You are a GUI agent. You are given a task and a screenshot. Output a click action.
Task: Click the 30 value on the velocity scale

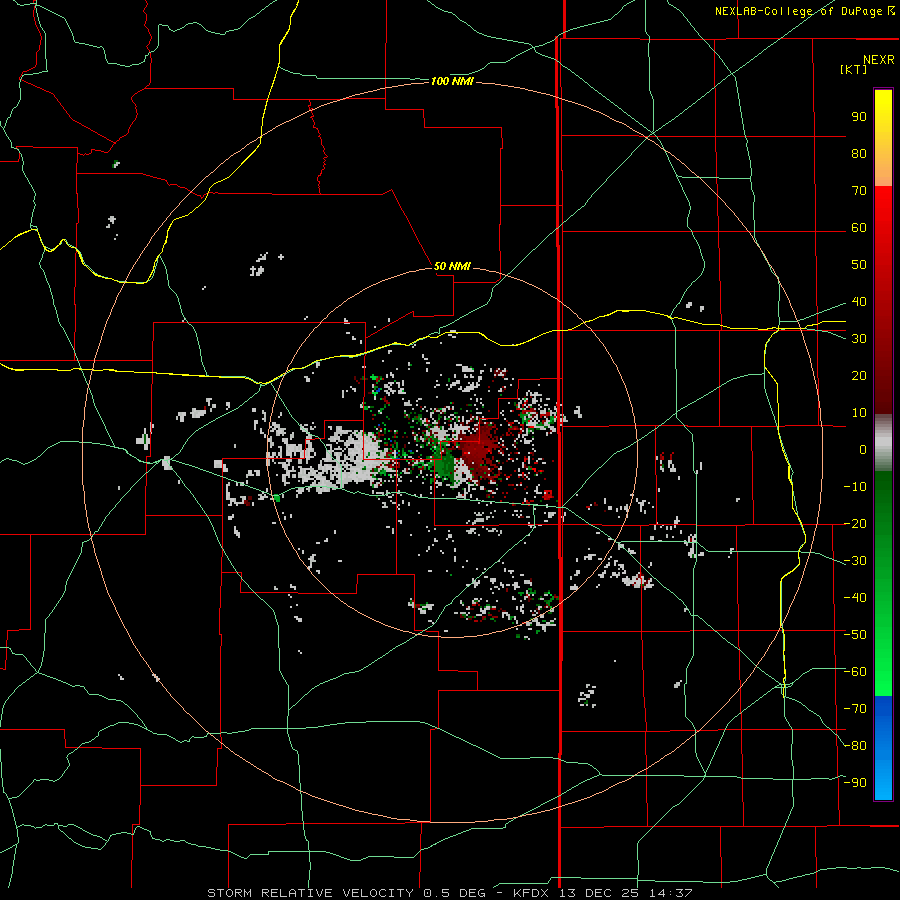point(859,339)
